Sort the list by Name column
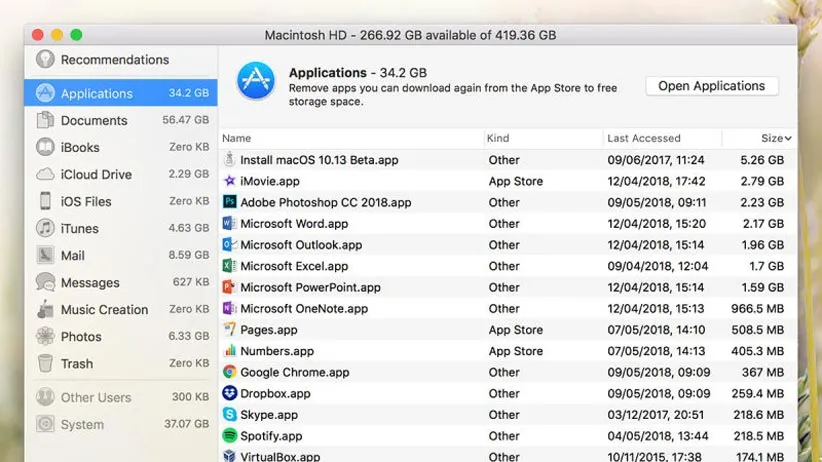This screenshot has height=462, width=822. (x=236, y=138)
